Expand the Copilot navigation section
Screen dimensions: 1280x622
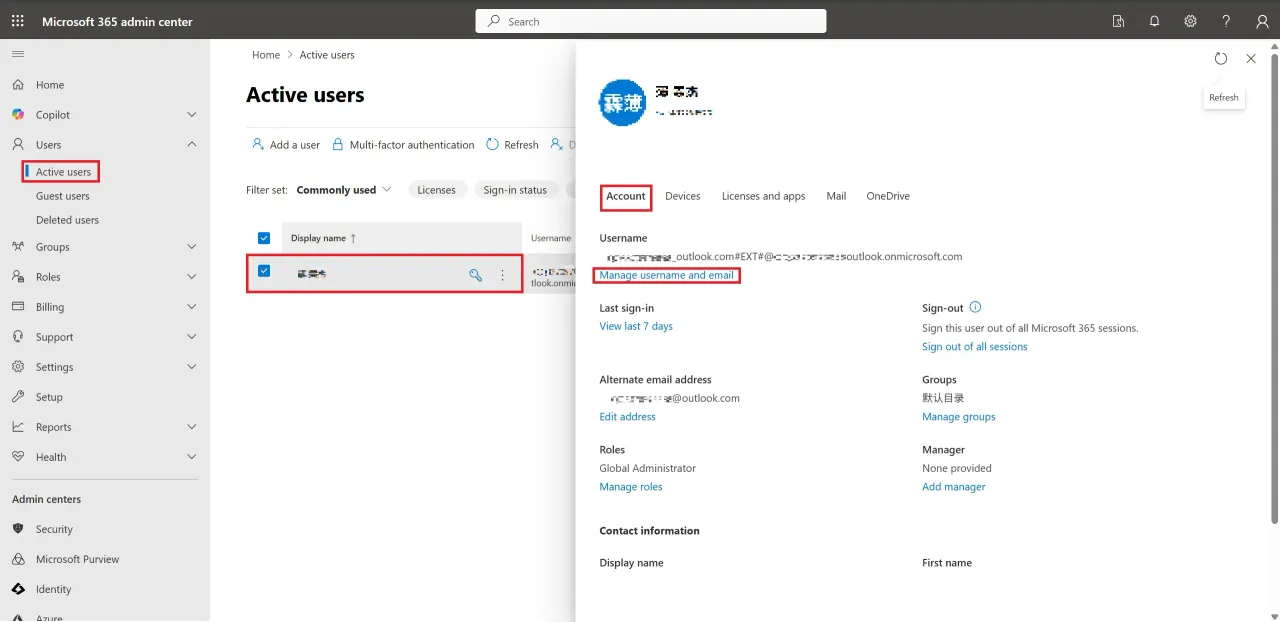pos(192,115)
